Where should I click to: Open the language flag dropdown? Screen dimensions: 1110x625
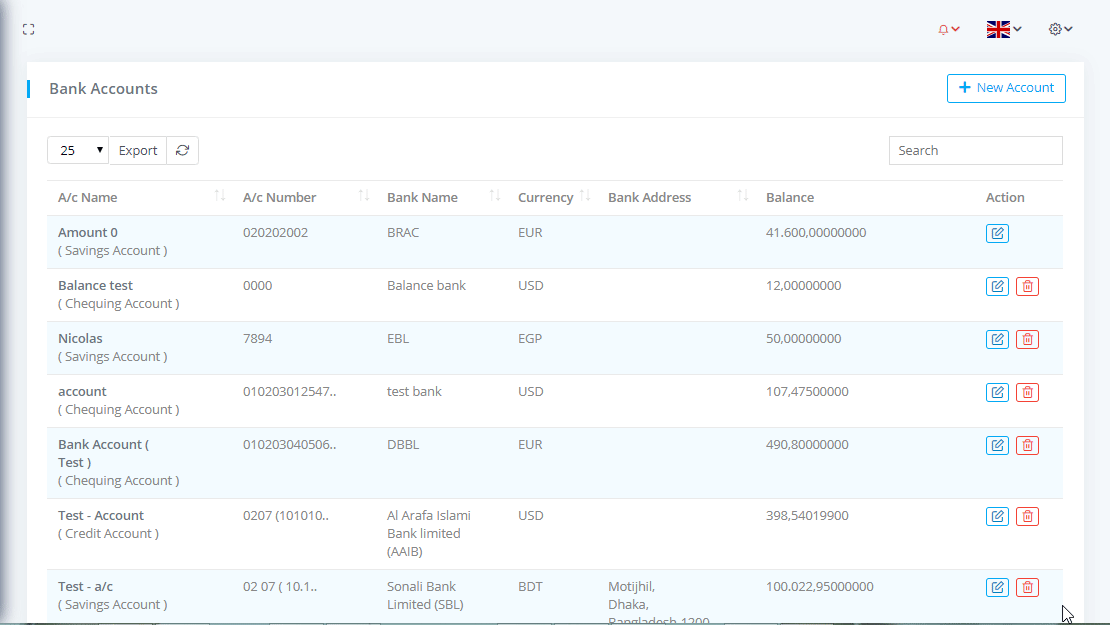pos(1003,30)
